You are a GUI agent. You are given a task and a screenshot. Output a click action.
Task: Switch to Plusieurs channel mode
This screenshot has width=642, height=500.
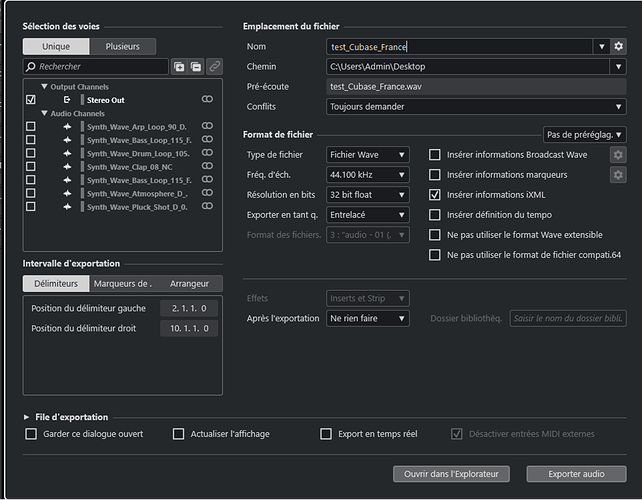[122, 46]
